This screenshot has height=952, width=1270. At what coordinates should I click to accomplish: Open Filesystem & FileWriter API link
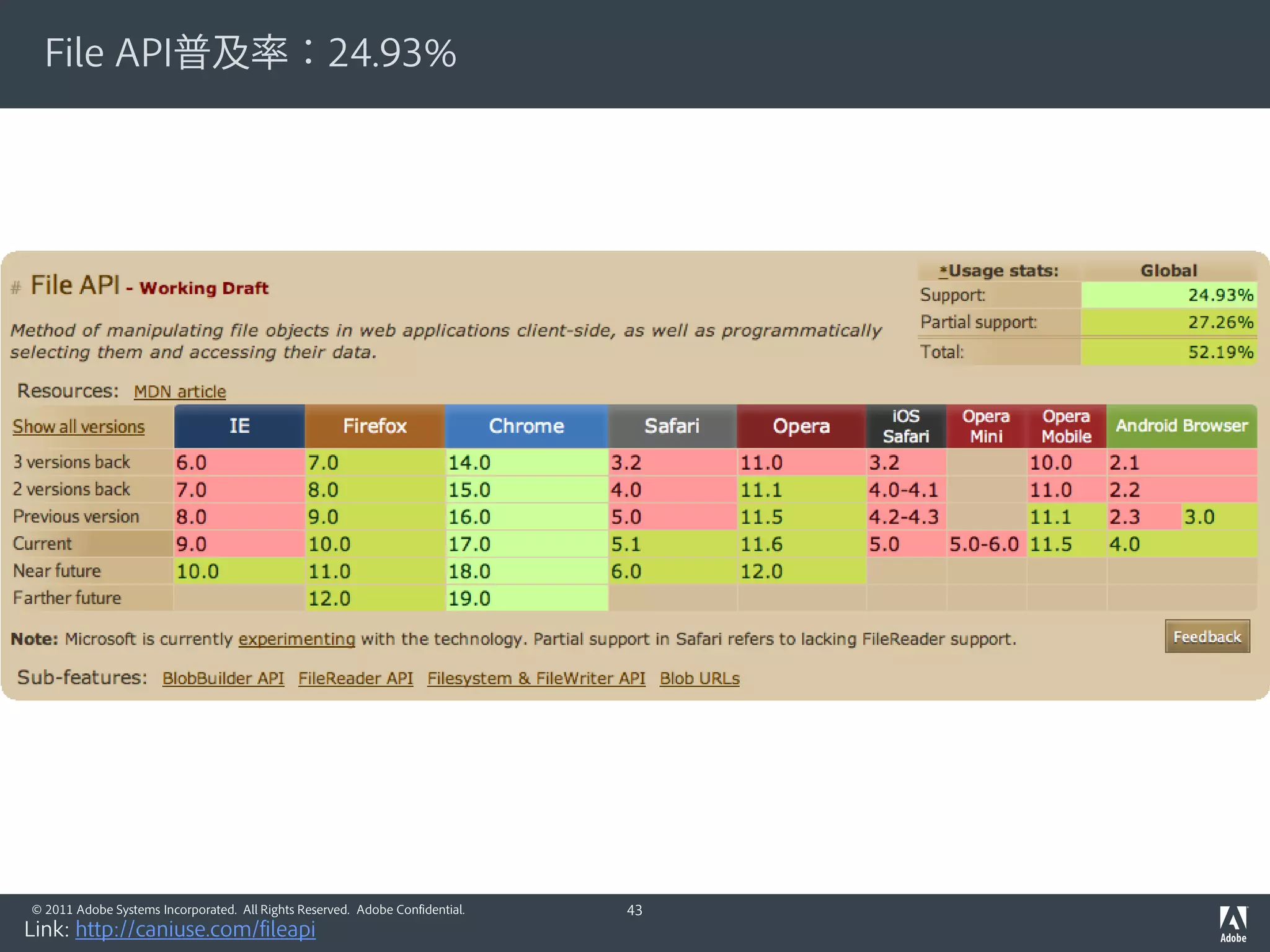536,678
